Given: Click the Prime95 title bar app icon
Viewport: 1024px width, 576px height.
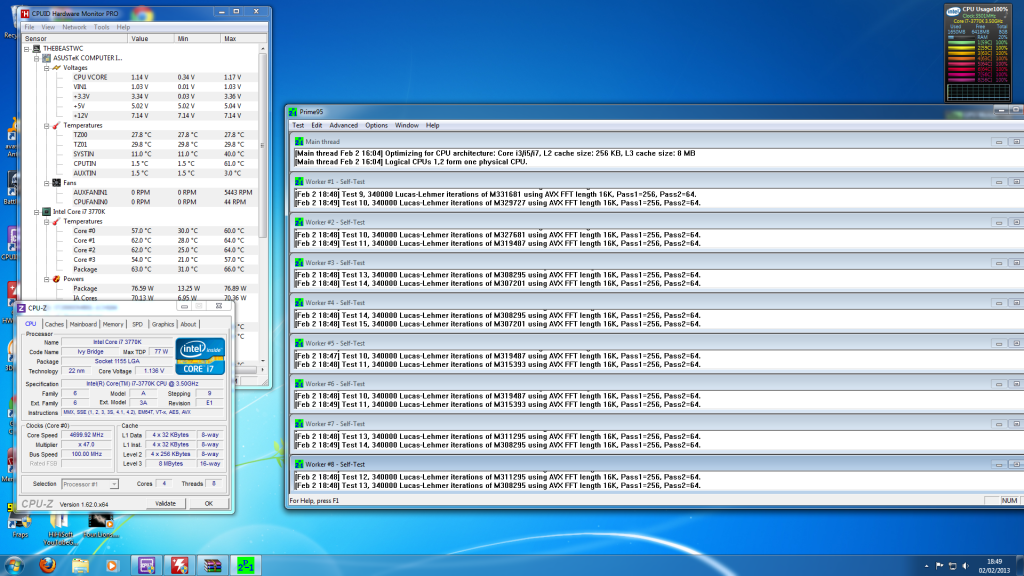Looking at the screenshot, I should (293, 112).
